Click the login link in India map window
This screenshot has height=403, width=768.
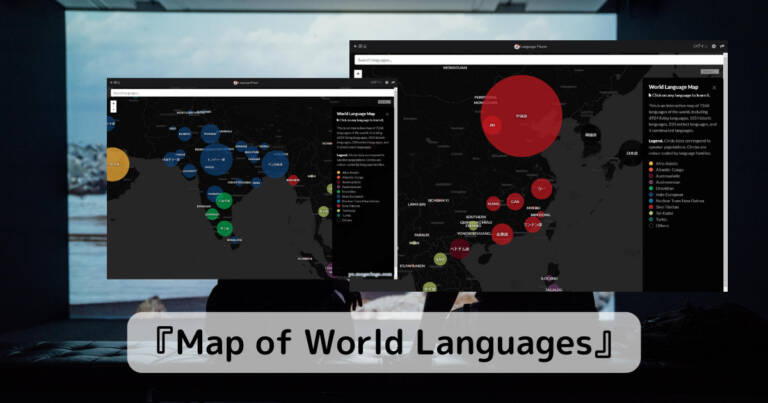[x=376, y=83]
